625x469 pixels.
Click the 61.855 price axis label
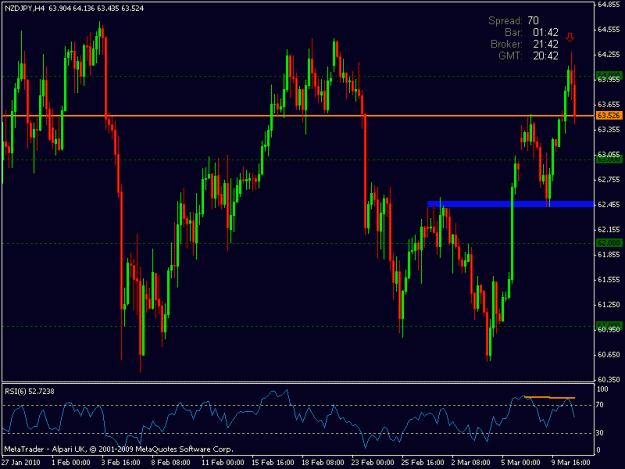pos(609,255)
